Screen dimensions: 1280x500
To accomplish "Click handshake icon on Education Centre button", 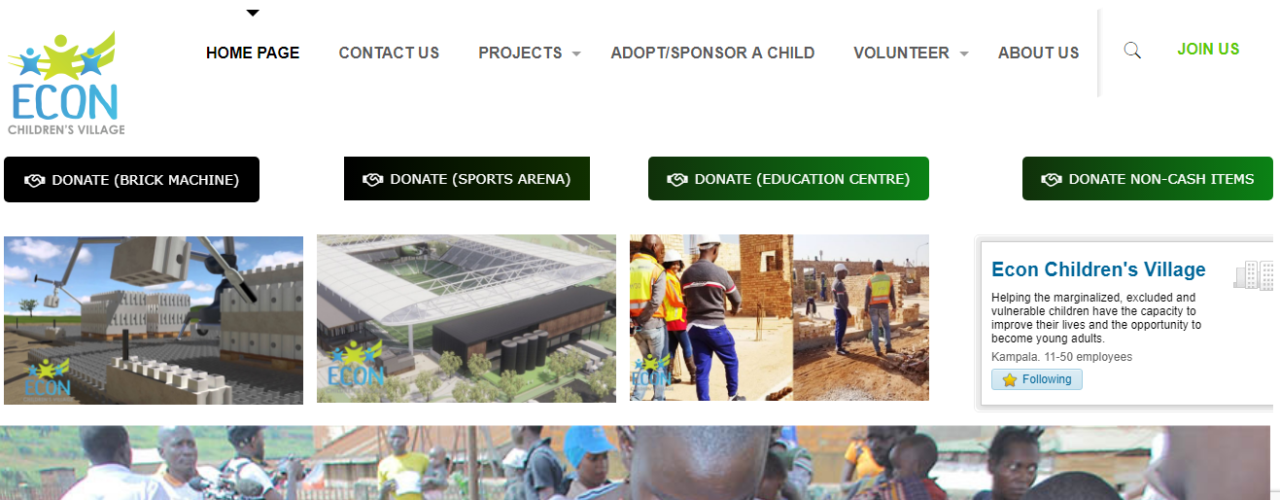I will [x=677, y=179].
